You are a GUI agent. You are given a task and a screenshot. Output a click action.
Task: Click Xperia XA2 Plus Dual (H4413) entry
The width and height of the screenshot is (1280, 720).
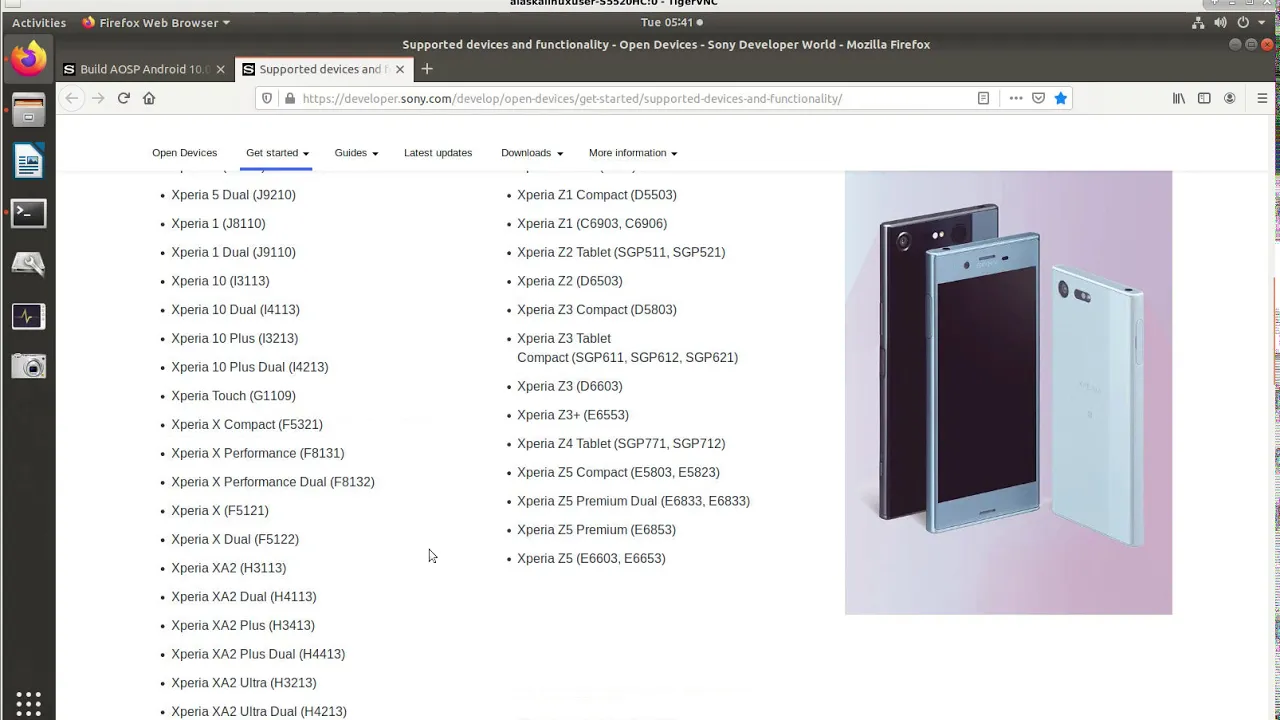point(258,654)
